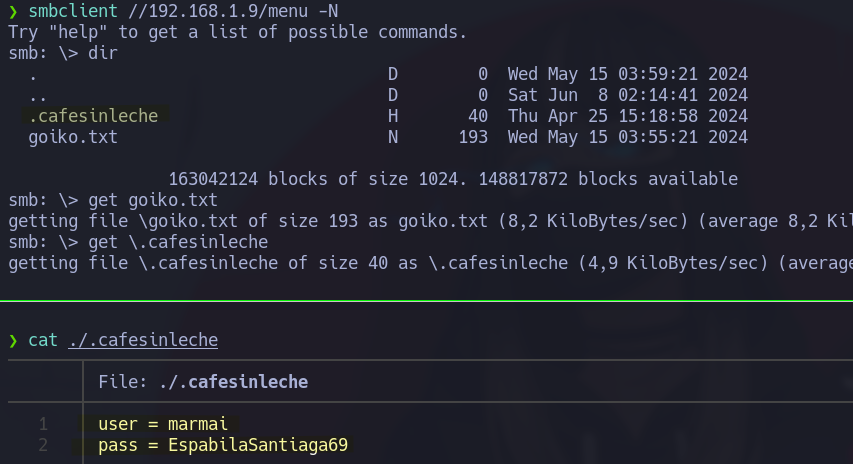Click the blocks available summary line
Image resolution: width=853 pixels, height=464 pixels.
453,179
